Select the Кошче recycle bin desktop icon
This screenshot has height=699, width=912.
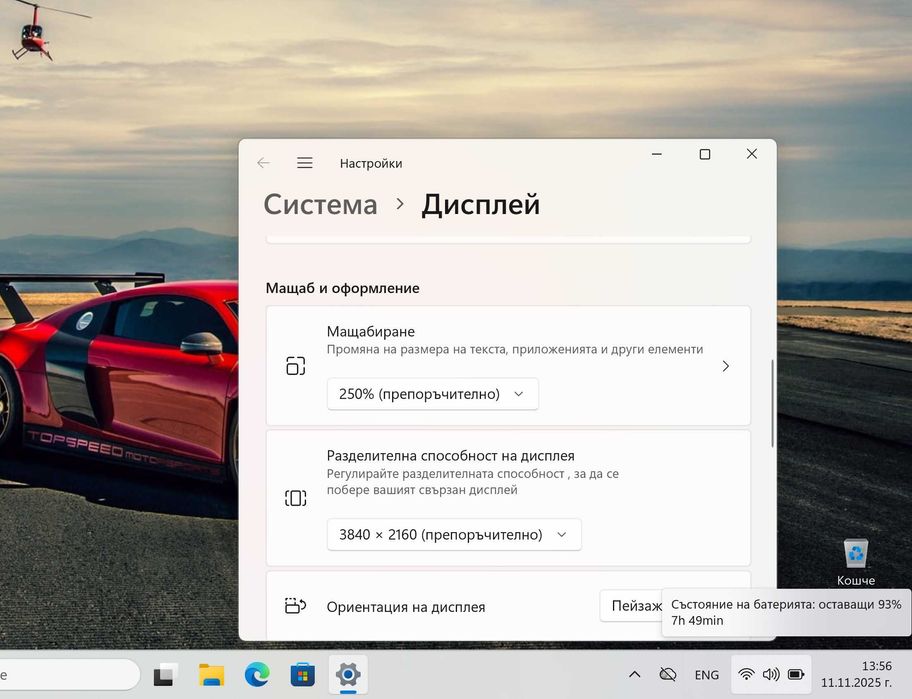click(856, 562)
